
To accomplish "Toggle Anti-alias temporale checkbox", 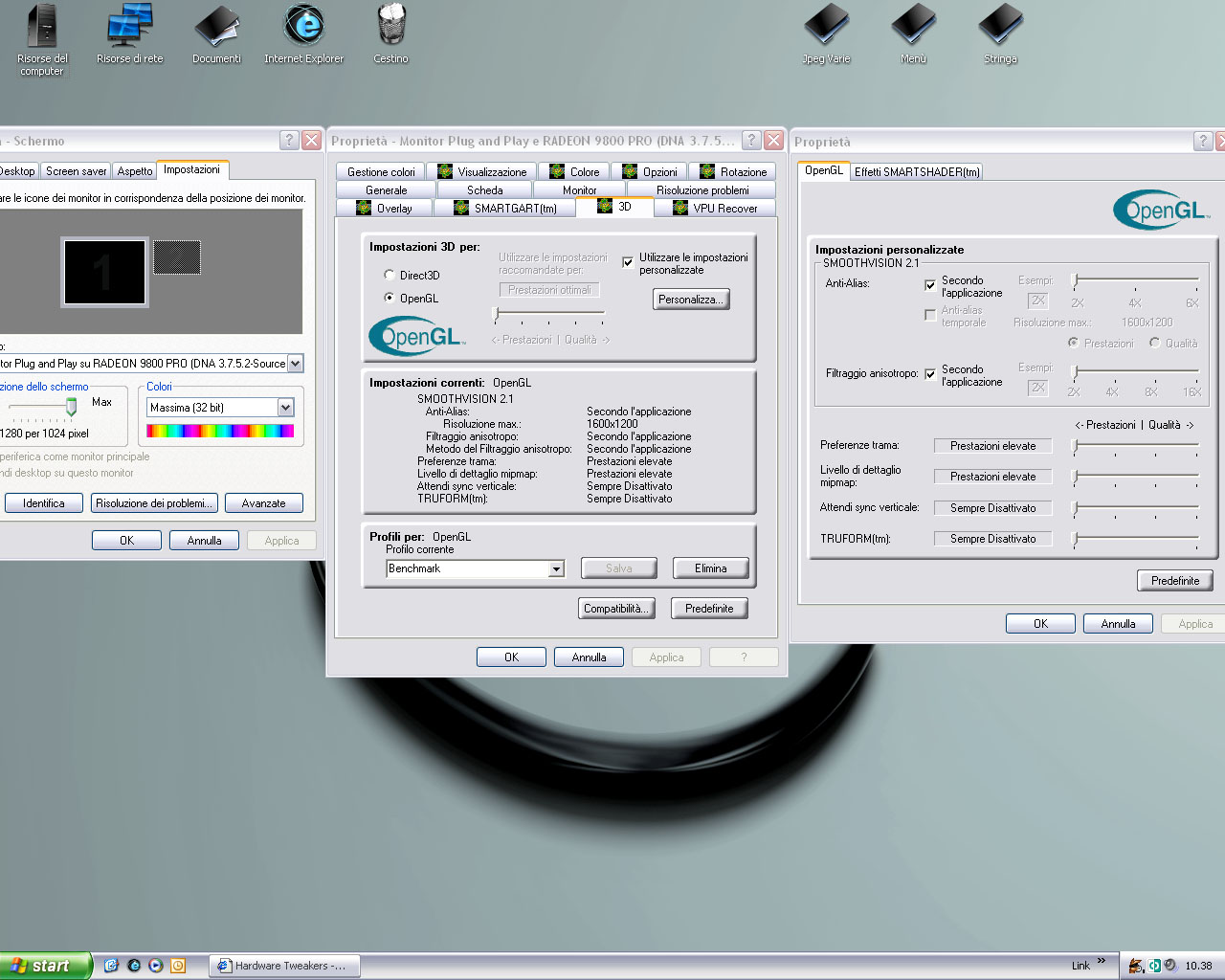I will pos(930,315).
